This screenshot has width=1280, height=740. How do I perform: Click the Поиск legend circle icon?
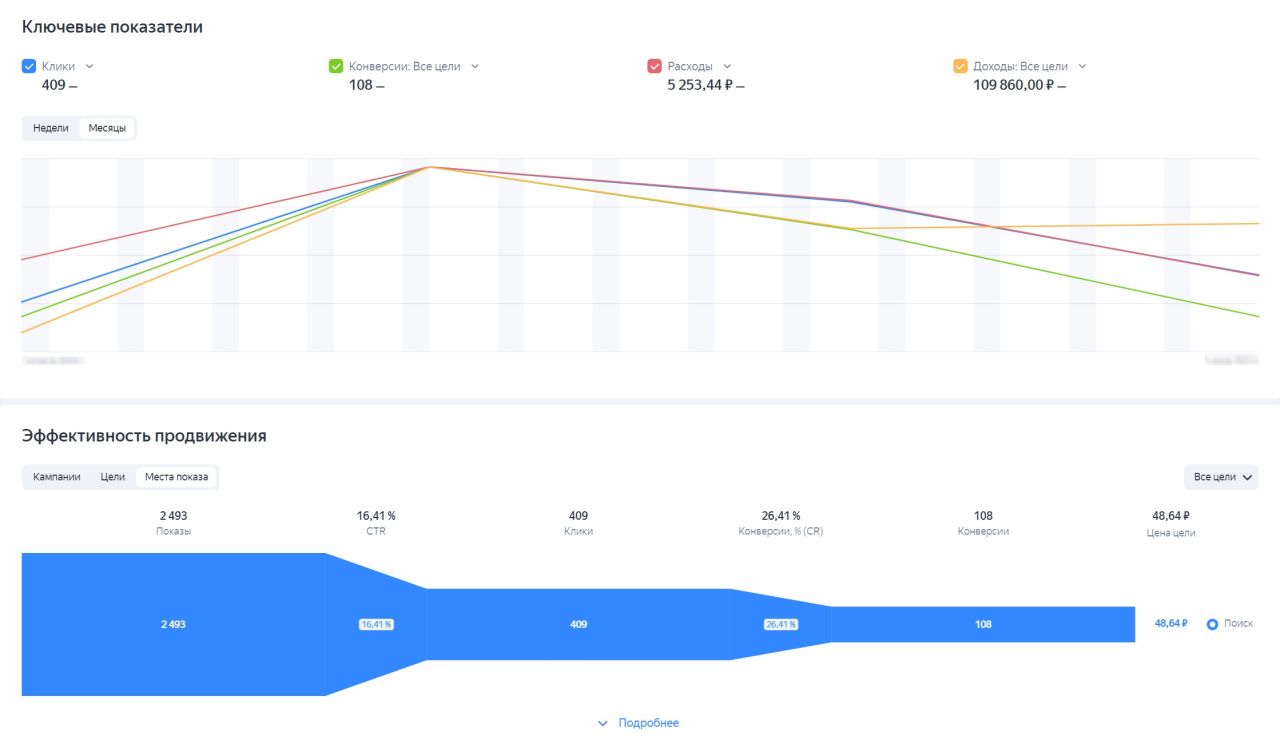pos(1212,624)
